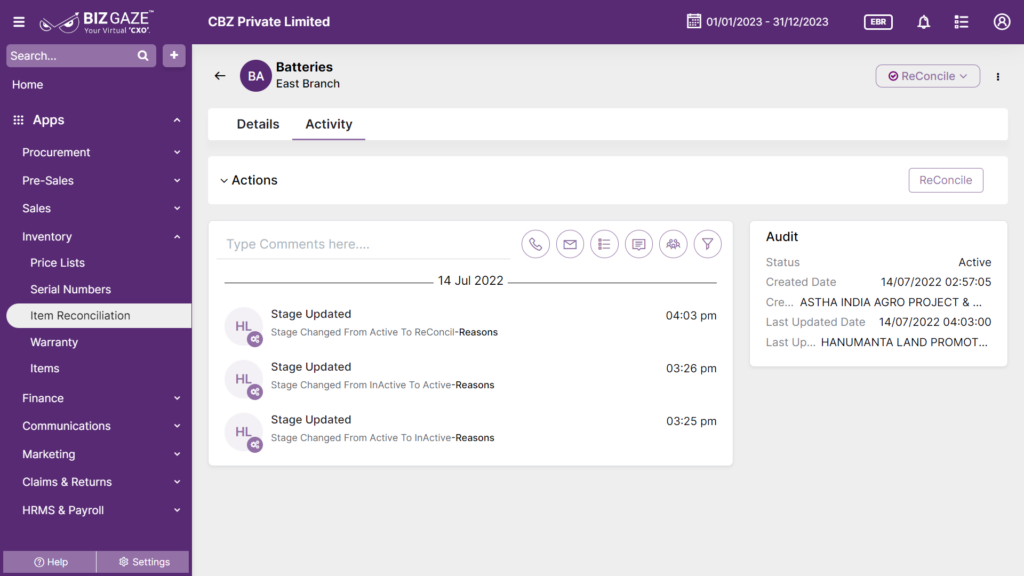Open the hamburger menu icon

pos(19,22)
